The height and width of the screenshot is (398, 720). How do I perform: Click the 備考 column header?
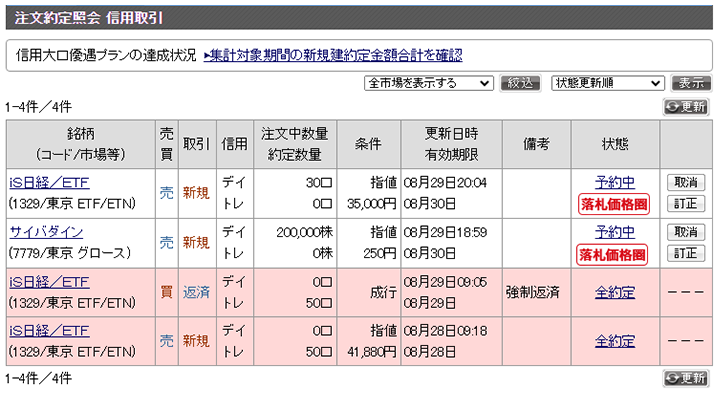pos(536,144)
